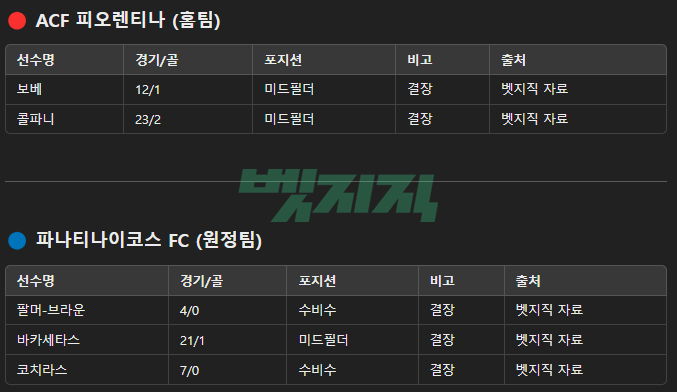Click the 23/2 stats cell for 콜파니
The width and height of the screenshot is (677, 392).
click(148, 120)
